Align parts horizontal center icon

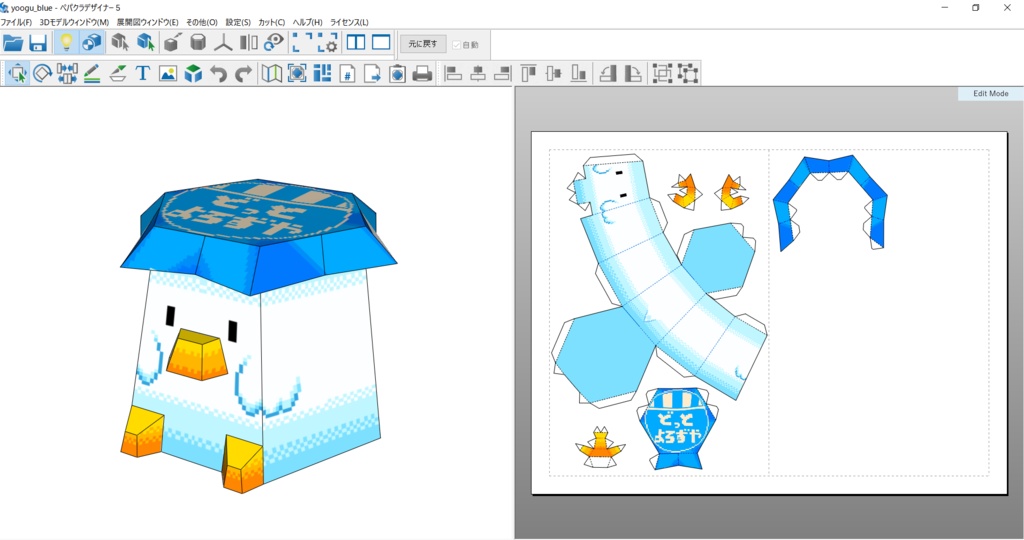coord(478,73)
